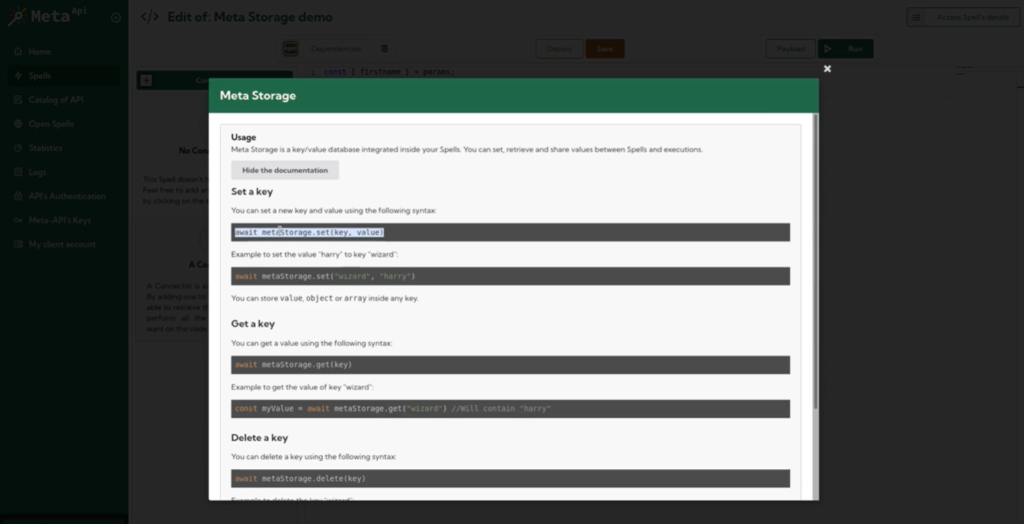
Task: Open Access Spell's details
Action: click(x=963, y=18)
